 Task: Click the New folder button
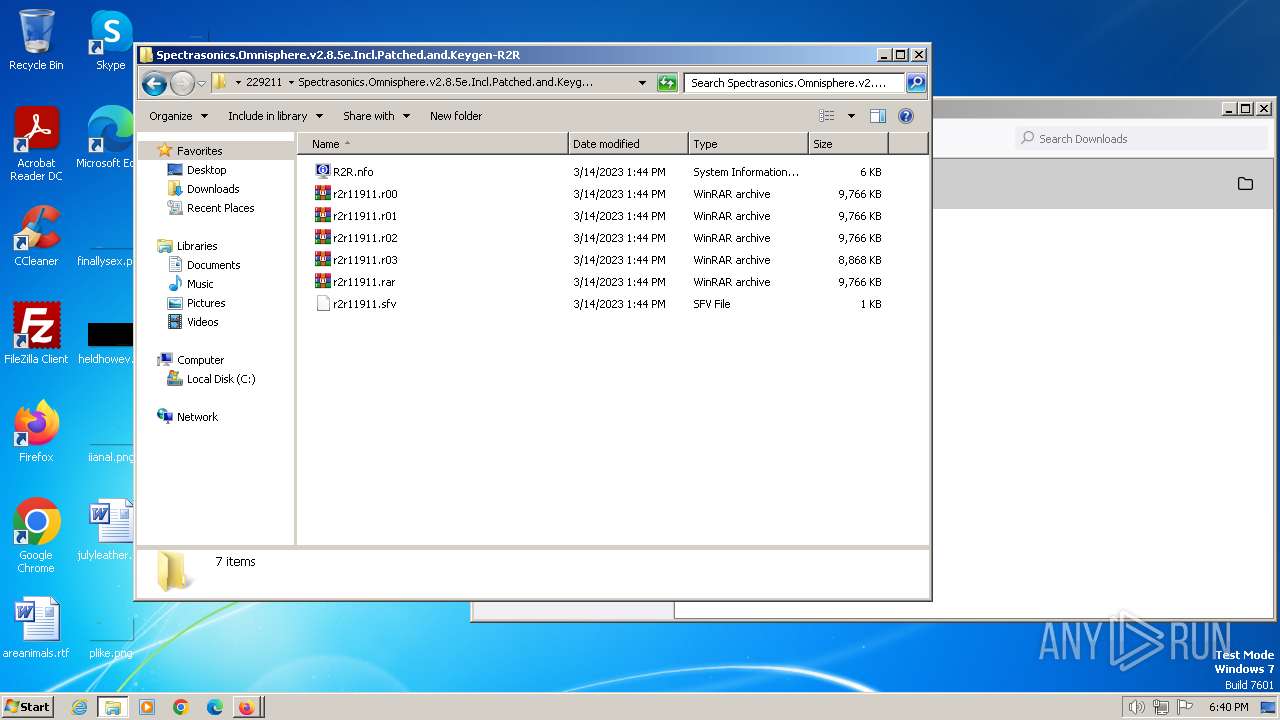tap(456, 116)
